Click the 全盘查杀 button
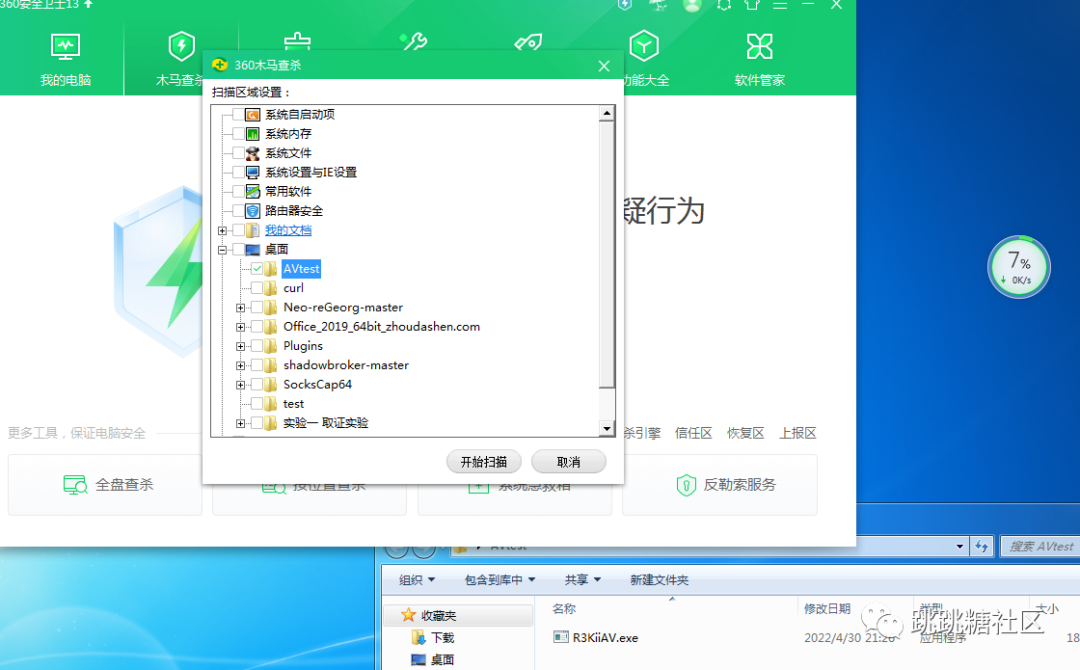 [x=105, y=485]
